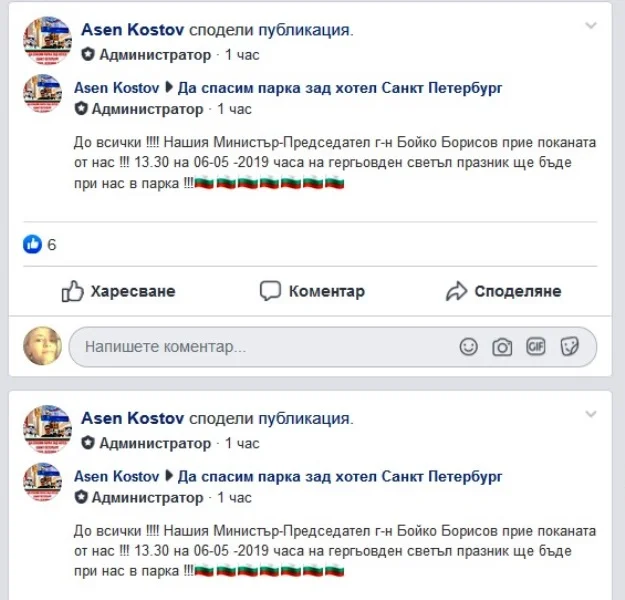The height and width of the screenshot is (600, 625).
Task: Open the sticker picker icon
Action: pos(570,346)
